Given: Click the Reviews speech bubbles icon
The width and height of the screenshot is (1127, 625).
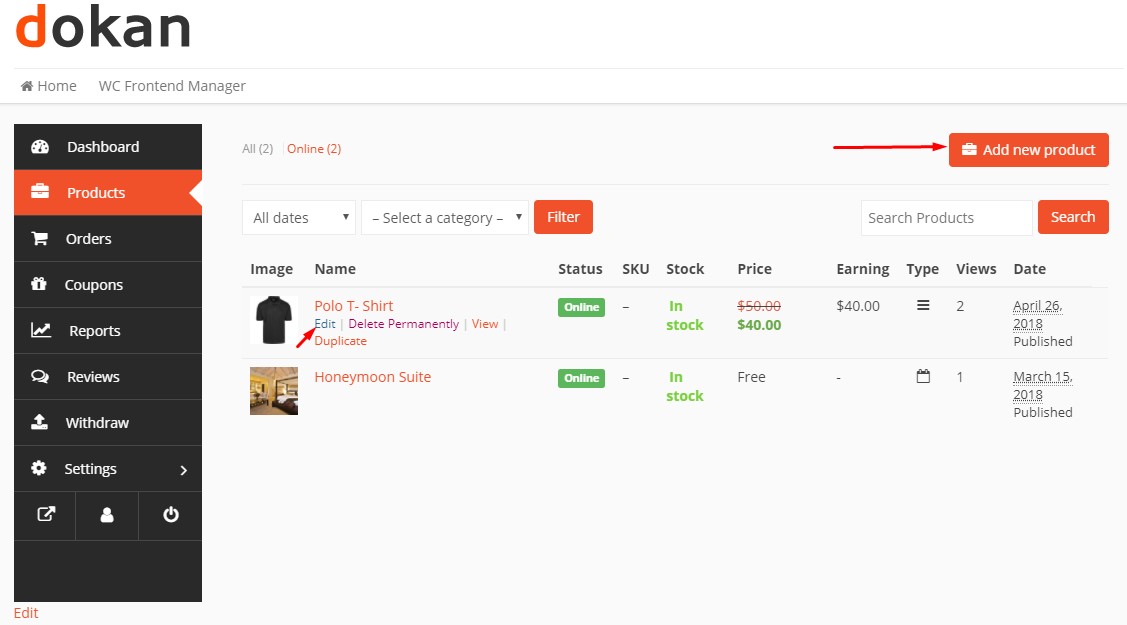Looking at the screenshot, I should 40,376.
